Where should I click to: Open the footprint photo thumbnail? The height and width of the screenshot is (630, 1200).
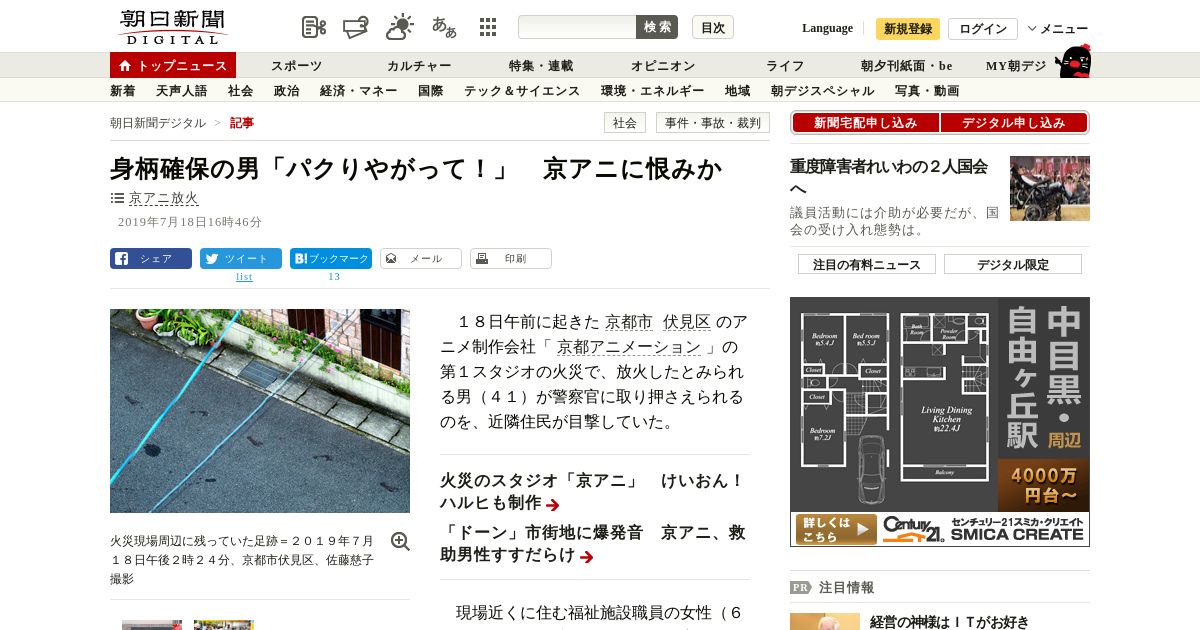(x=260, y=411)
